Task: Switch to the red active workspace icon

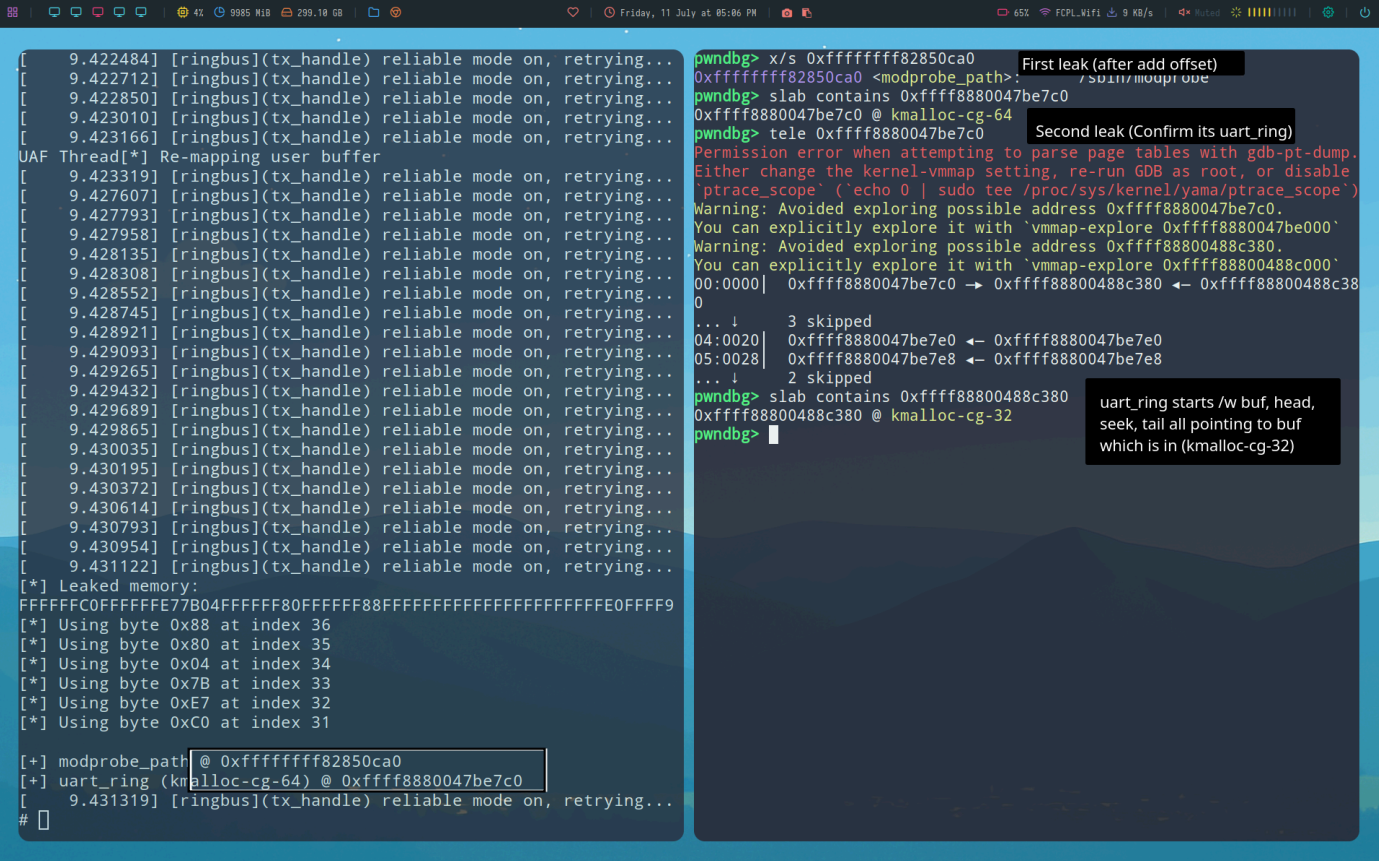Action: 98,13
